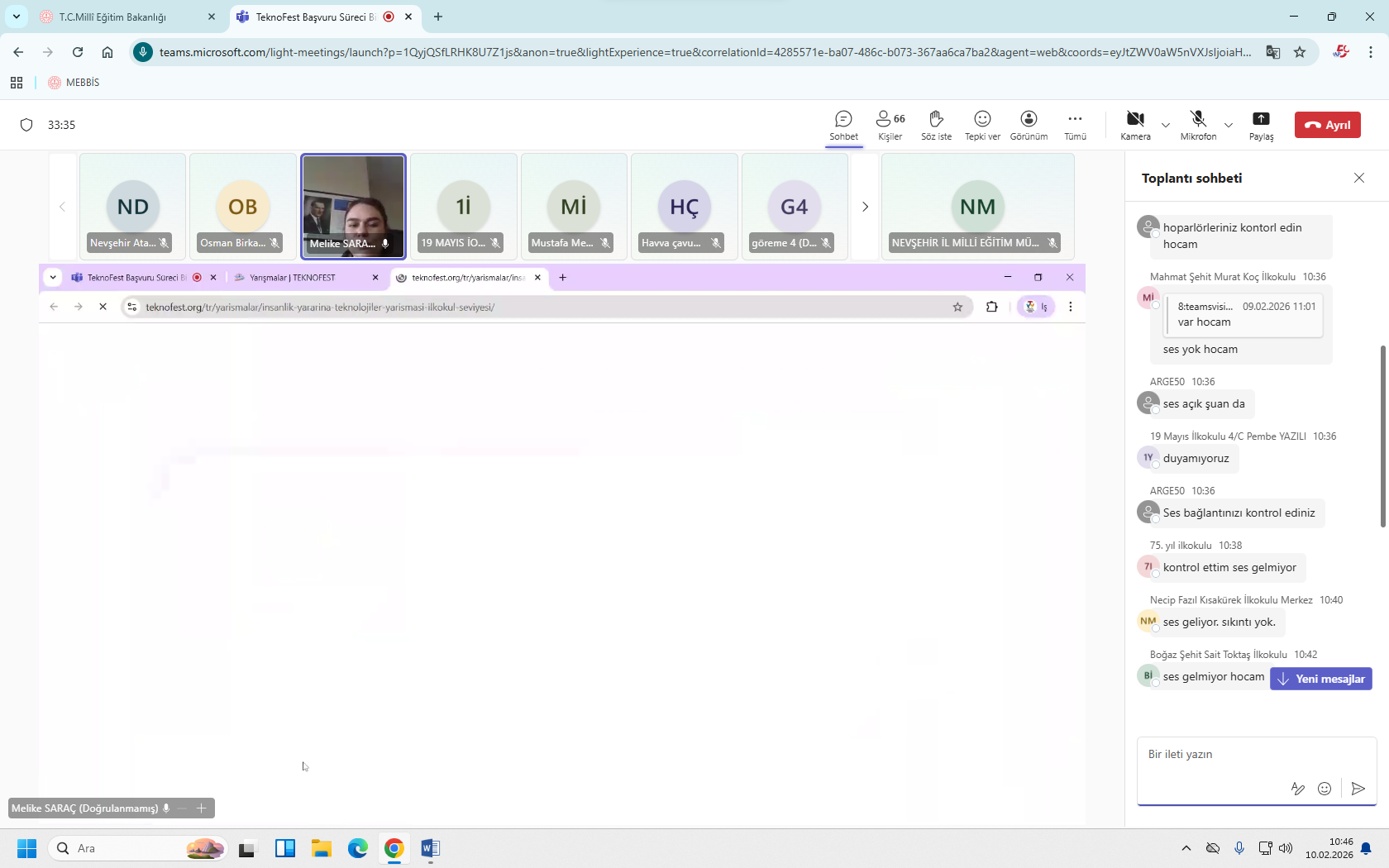The height and width of the screenshot is (868, 1389).
Task: Jump to Yeni mesajlar new messages
Action: (x=1321, y=679)
